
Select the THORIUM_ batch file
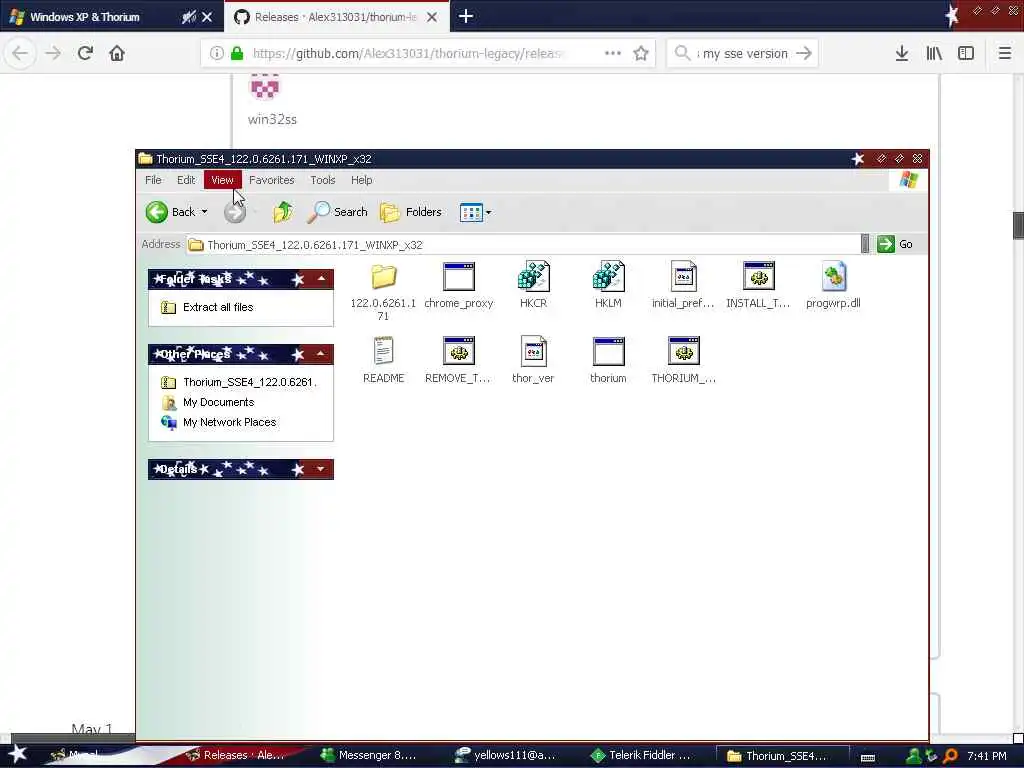683,351
